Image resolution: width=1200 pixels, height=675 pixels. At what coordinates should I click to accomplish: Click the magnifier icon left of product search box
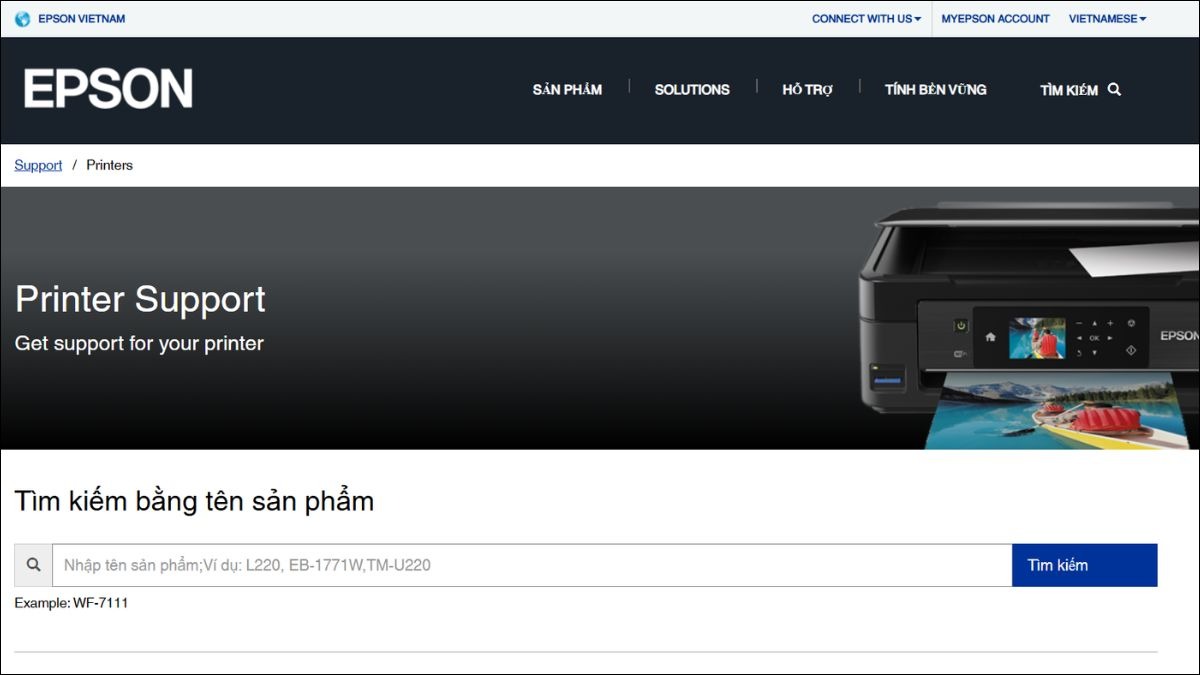(x=34, y=565)
